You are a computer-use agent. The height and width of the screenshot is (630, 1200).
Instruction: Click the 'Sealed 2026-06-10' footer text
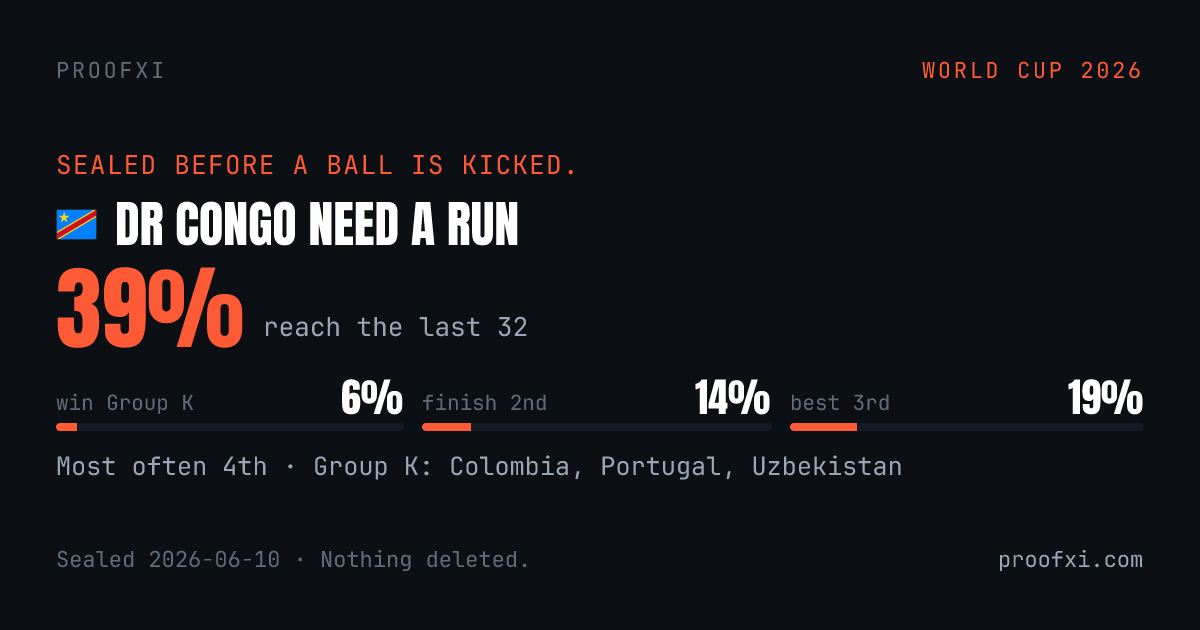(168, 560)
